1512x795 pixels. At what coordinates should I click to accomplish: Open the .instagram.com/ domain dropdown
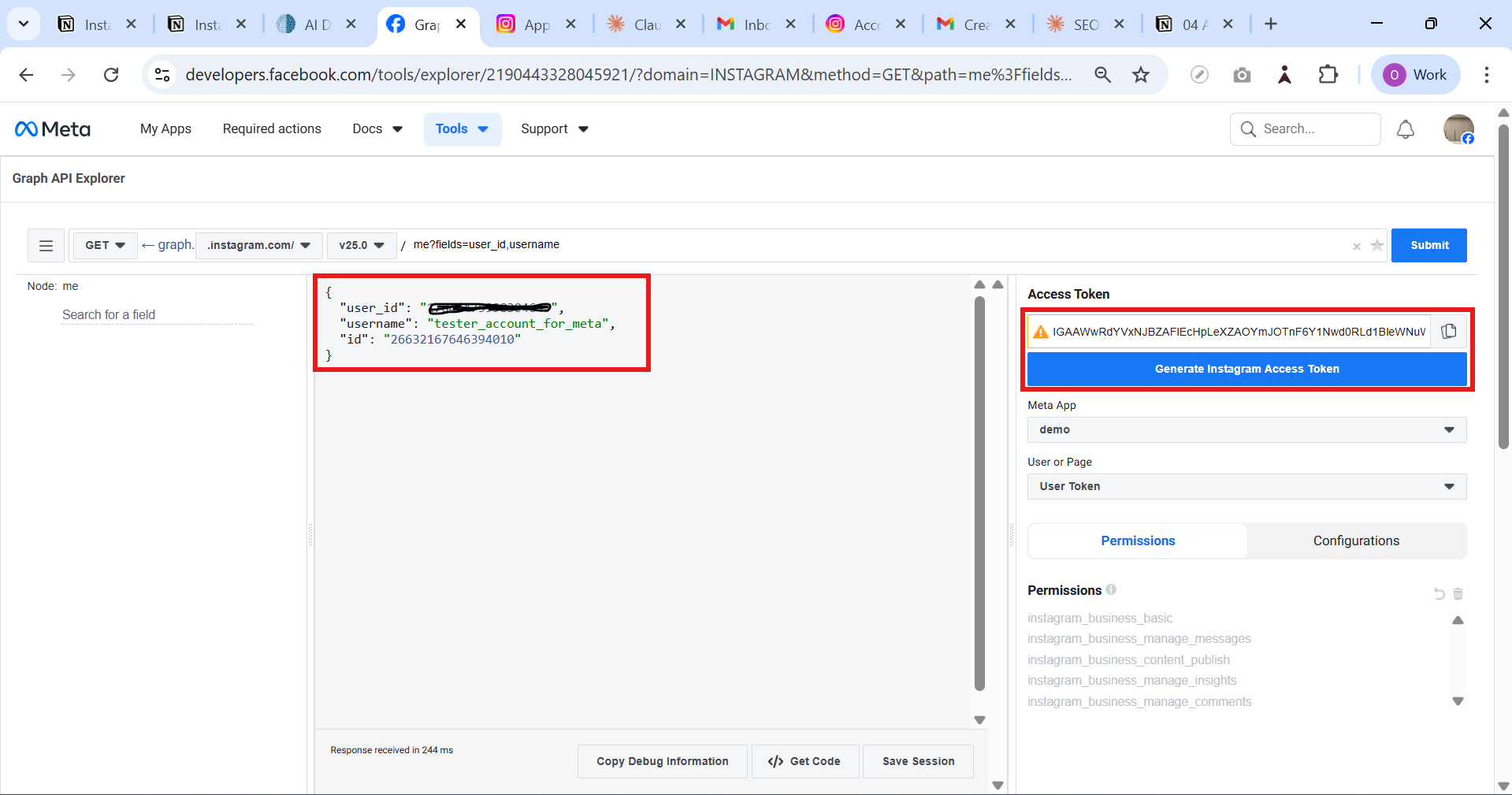pos(258,246)
